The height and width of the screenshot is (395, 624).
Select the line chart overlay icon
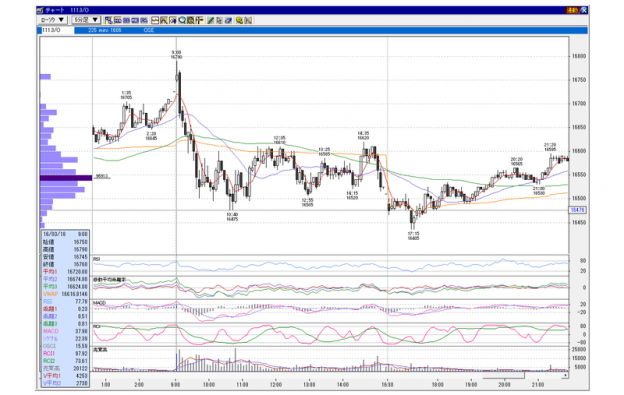pyautogui.click(x=155, y=20)
